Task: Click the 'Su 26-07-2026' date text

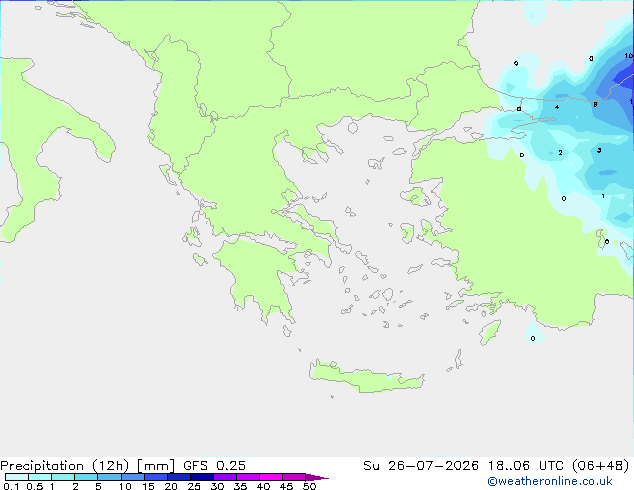Action: 421,466
